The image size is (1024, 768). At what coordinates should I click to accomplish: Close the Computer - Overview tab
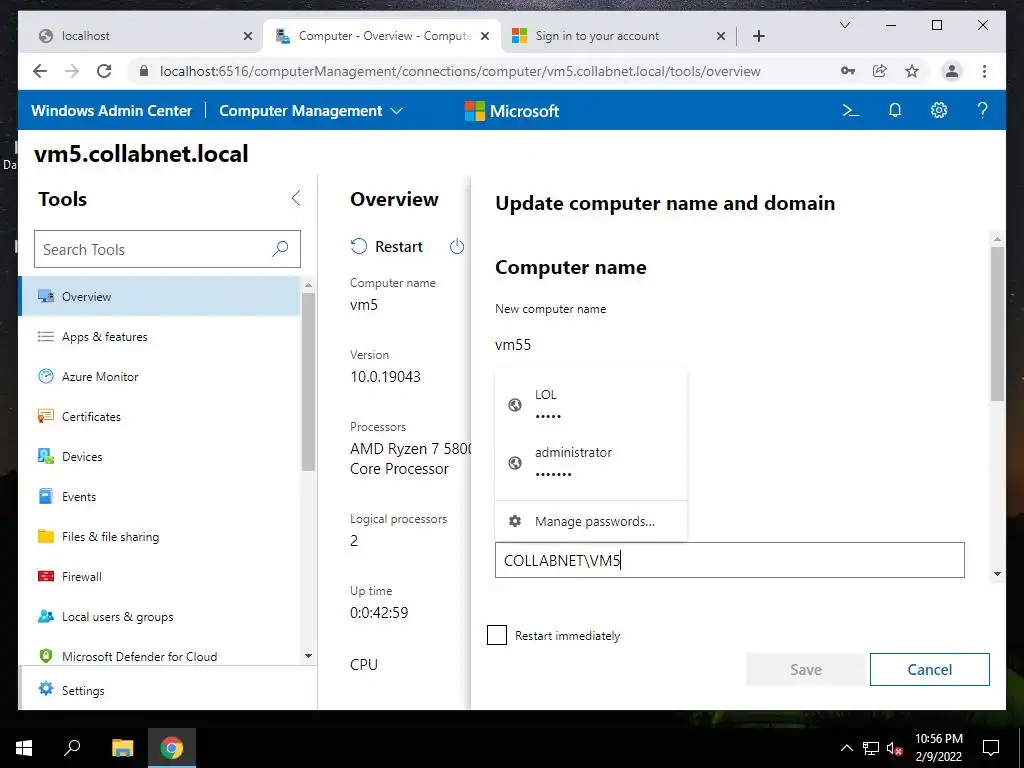pyautogui.click(x=485, y=36)
